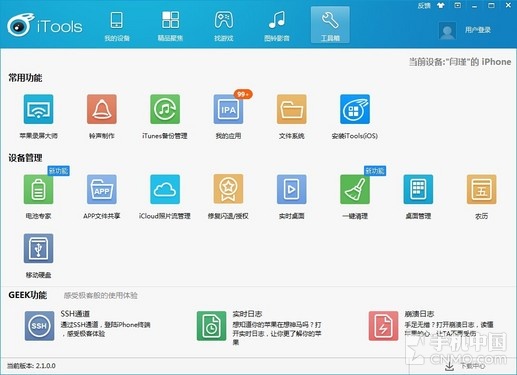Click the iTools logo
This screenshot has width=517, height=375.
[x=45, y=25]
